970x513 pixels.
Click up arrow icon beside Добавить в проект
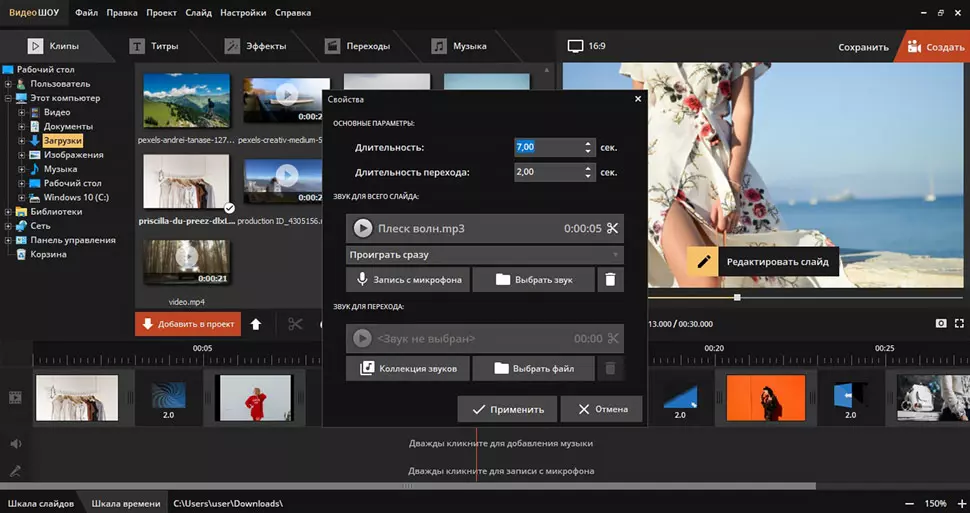pos(256,324)
